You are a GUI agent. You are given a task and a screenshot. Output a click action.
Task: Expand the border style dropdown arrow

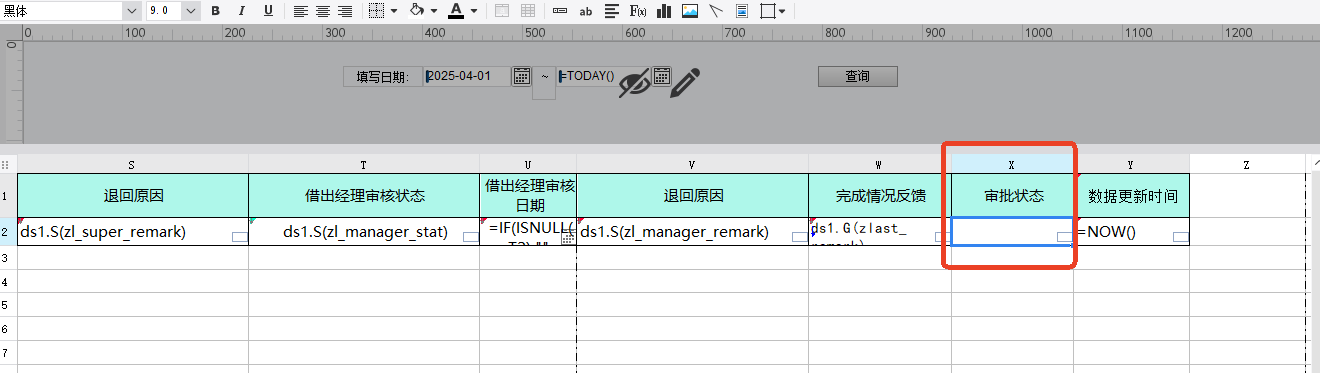(394, 11)
